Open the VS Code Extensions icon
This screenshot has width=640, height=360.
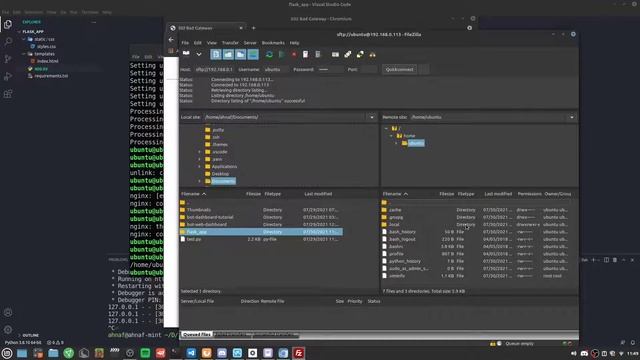pos(8,94)
